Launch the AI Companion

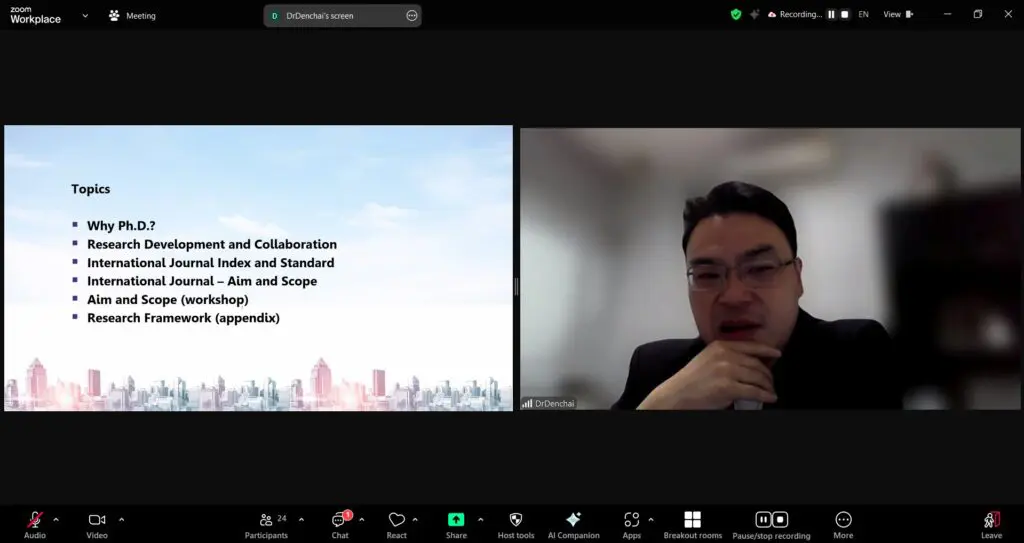tap(573, 525)
